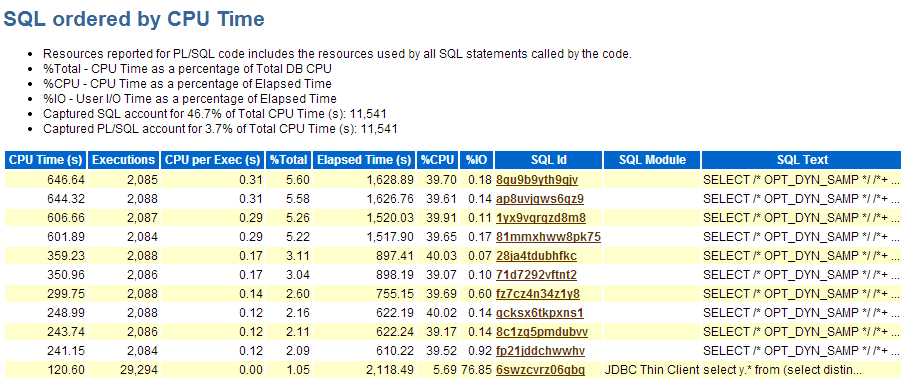The width and height of the screenshot is (920, 385).
Task: Select the %Total definition bullet line
Action: (x=187, y=69)
